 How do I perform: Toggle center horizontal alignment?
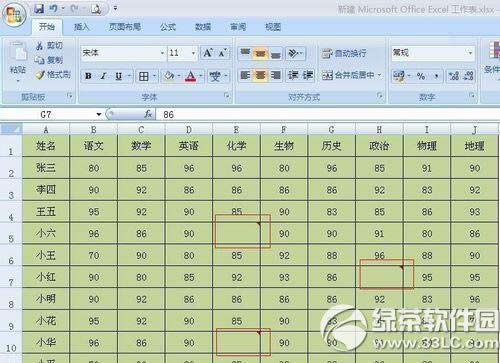260,76
